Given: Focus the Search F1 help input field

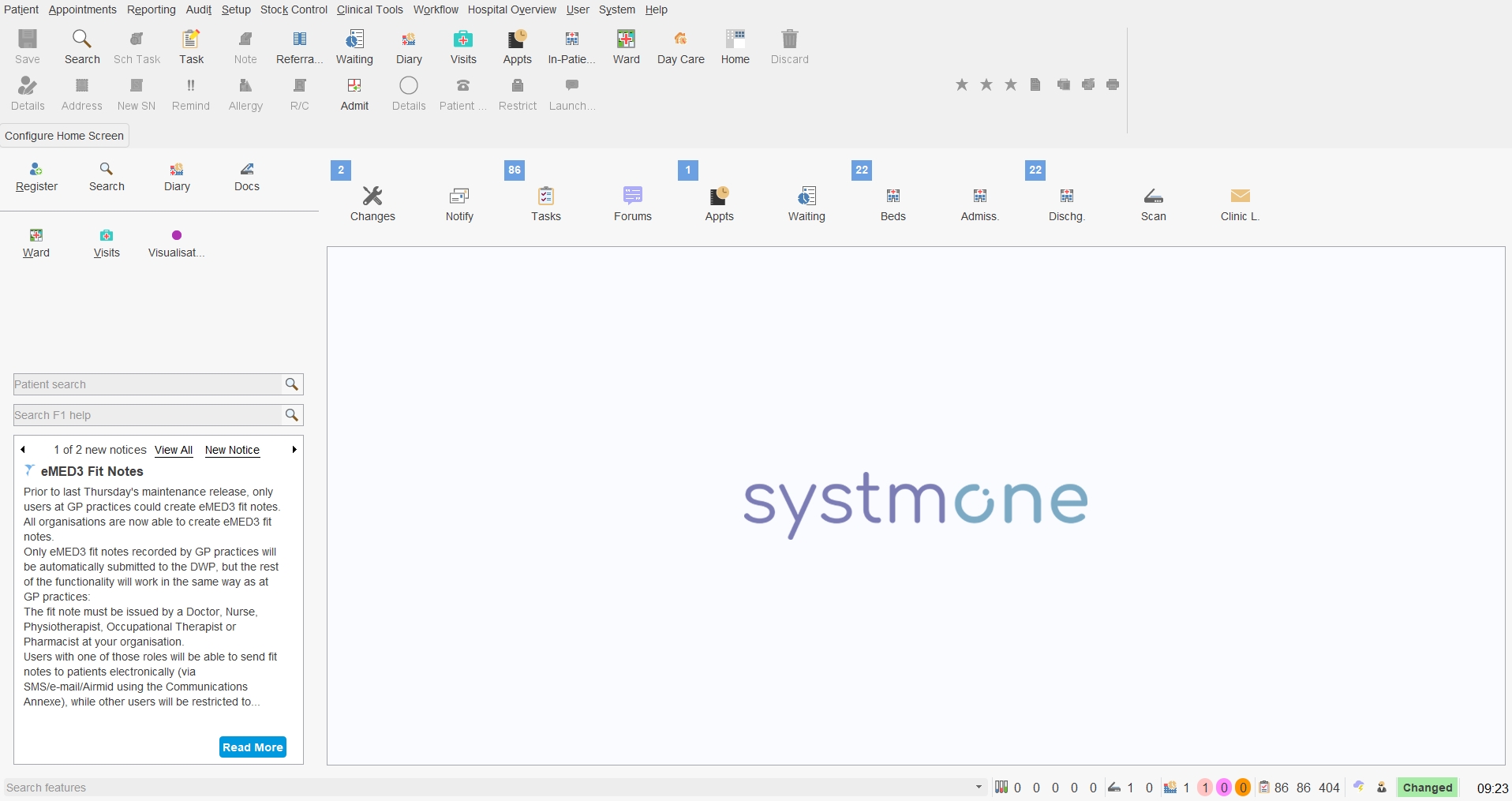Looking at the screenshot, I should pyautogui.click(x=148, y=415).
